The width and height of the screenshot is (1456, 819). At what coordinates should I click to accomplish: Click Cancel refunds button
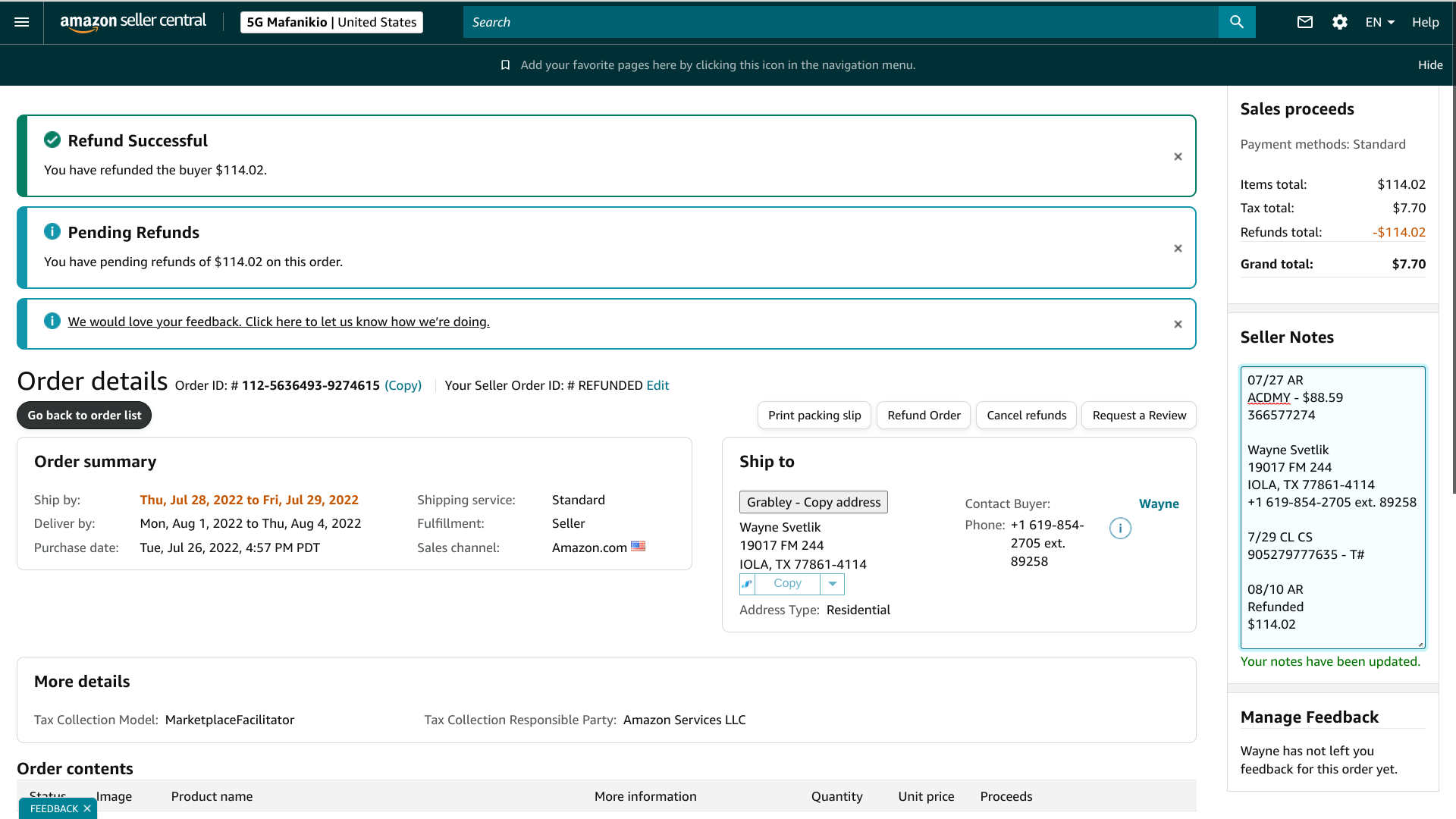tap(1026, 416)
